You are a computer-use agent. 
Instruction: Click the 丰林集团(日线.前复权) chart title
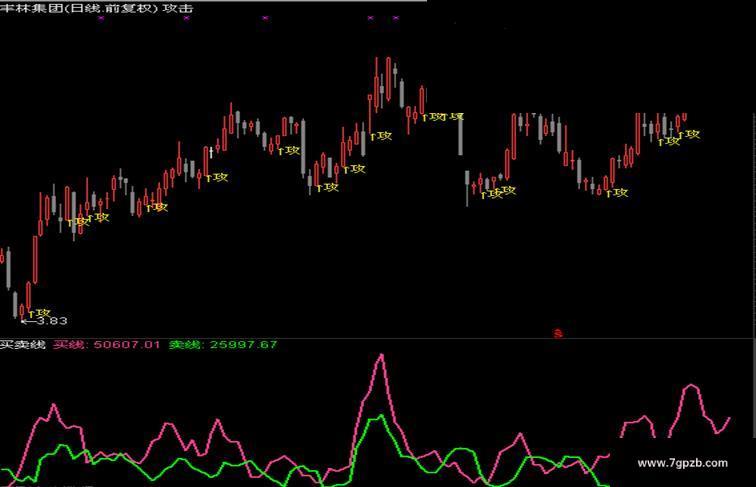(x=79, y=8)
